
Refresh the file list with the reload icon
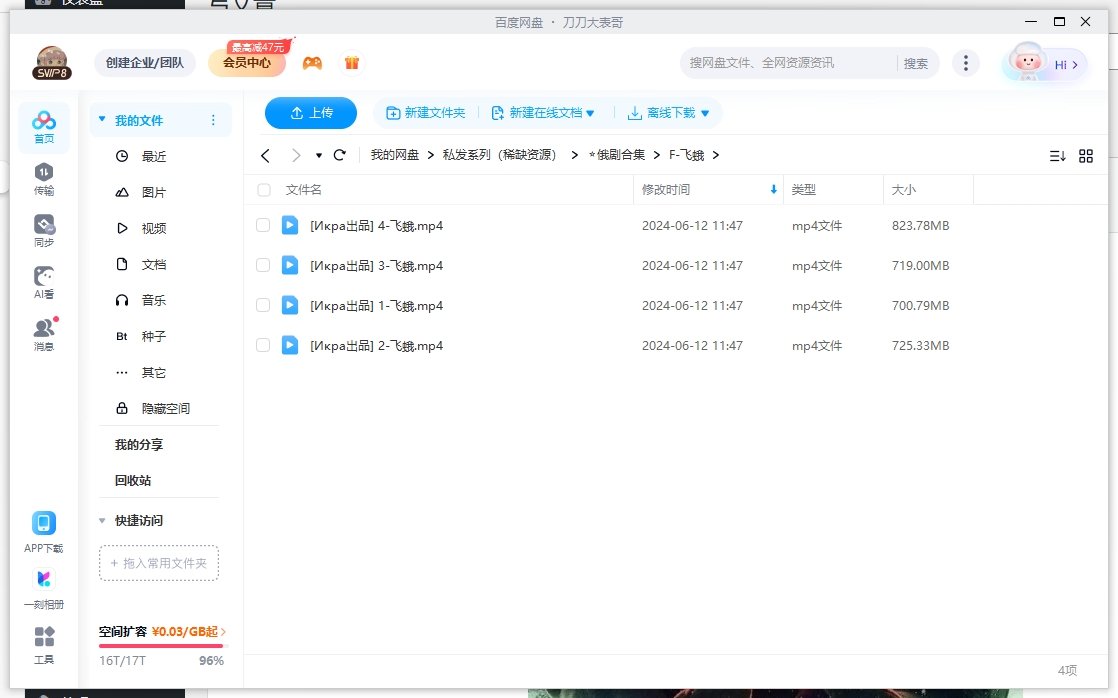tap(340, 155)
